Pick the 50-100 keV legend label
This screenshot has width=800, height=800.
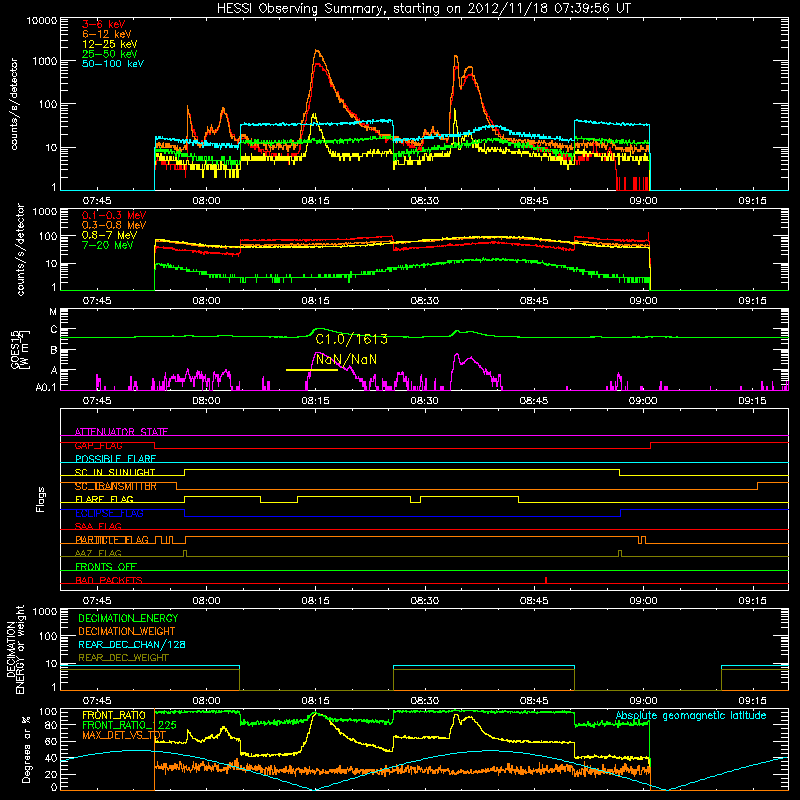(113, 64)
